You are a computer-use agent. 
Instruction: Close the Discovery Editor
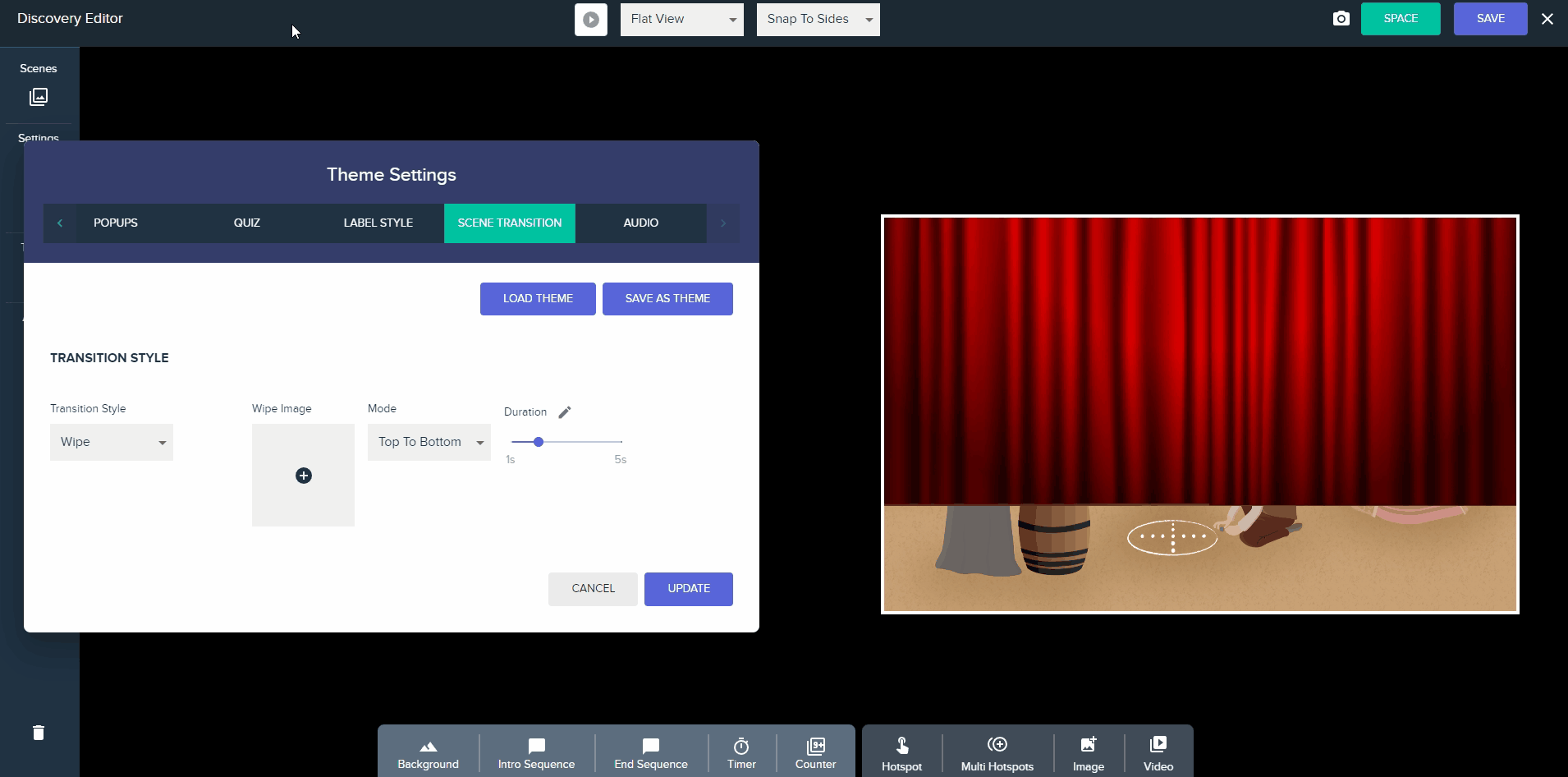(x=1547, y=19)
